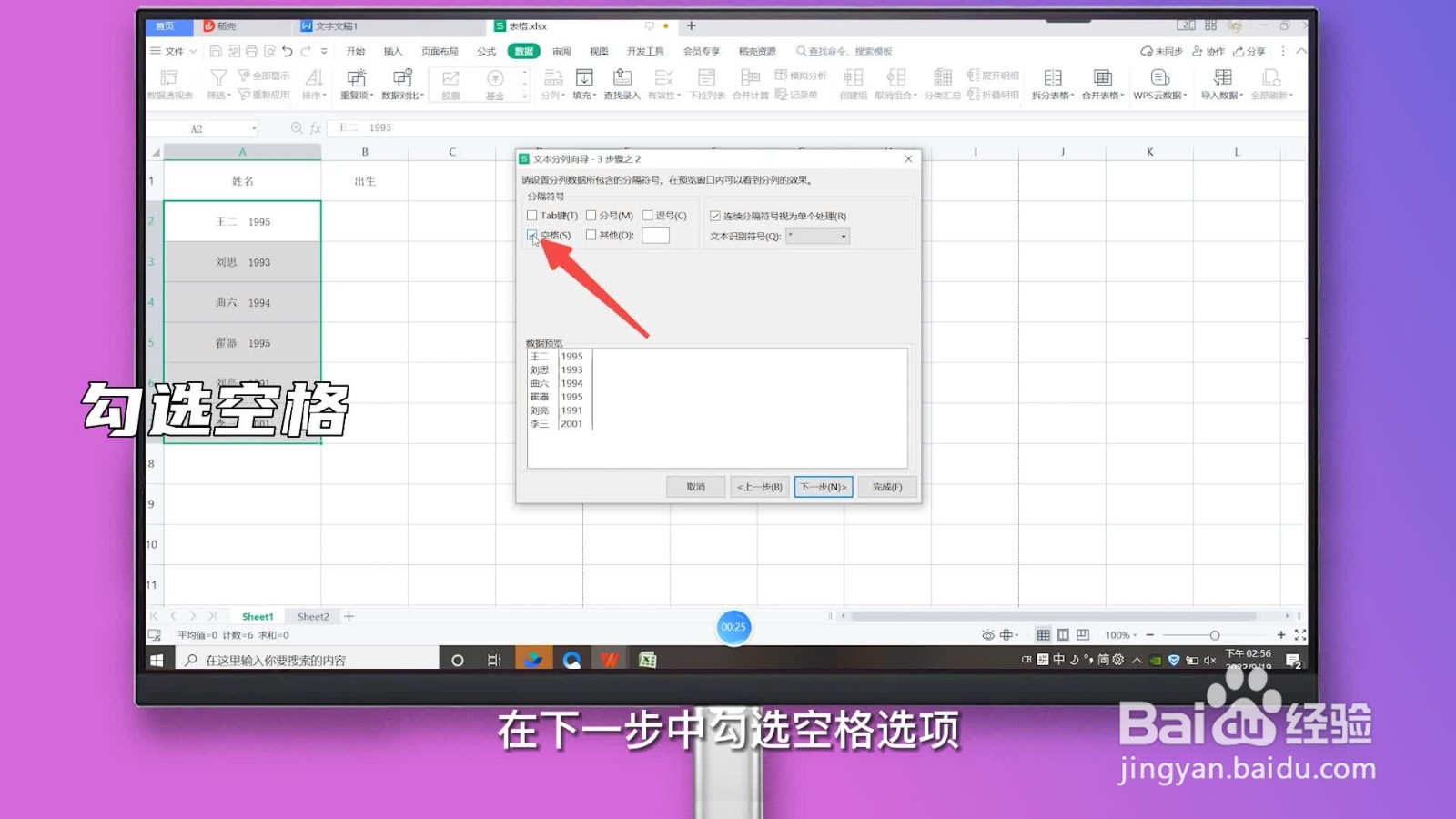Click the 合并计算 consolidate icon

tap(750, 78)
